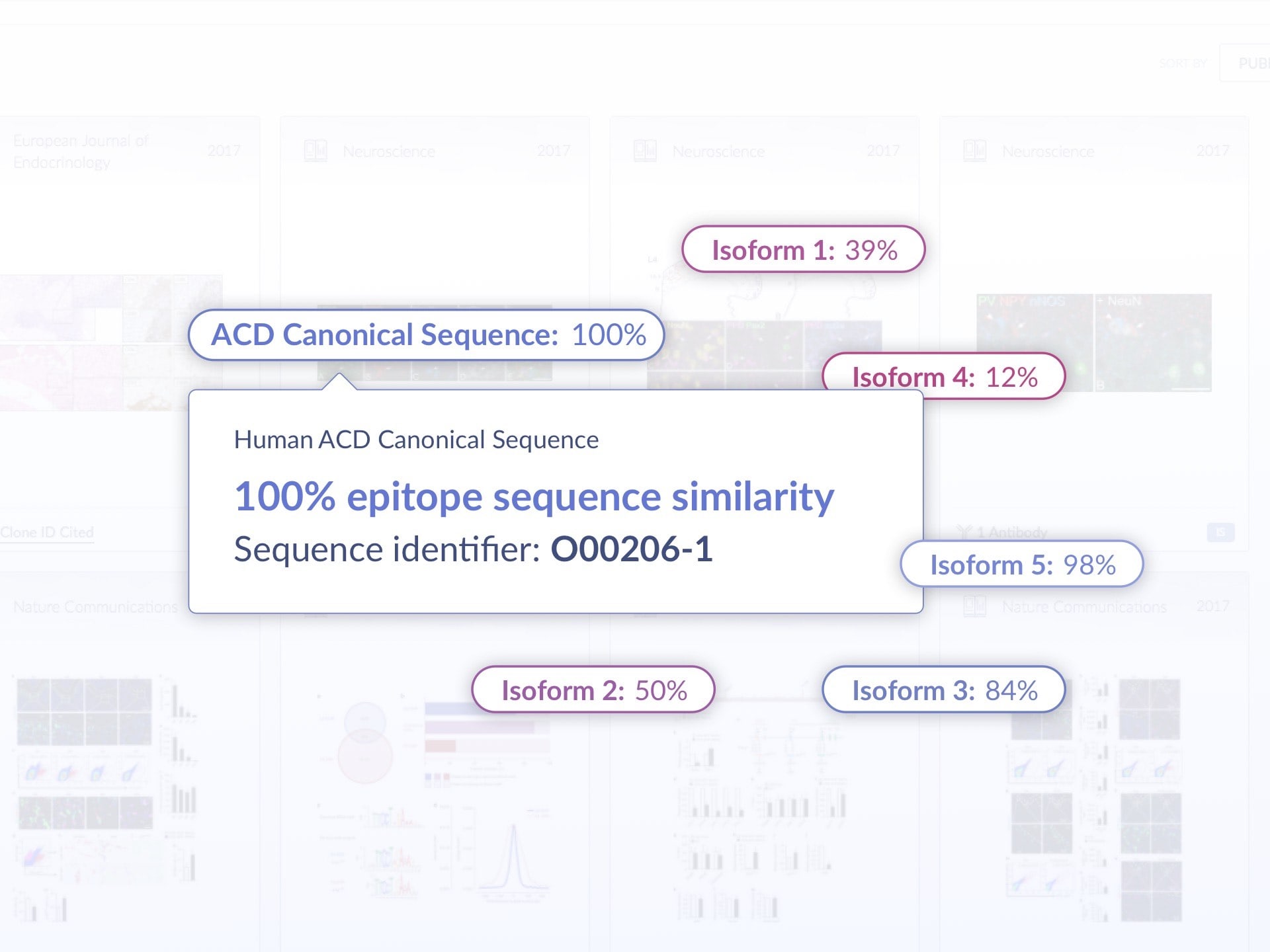Click the IS badge on Neuroscience card

(1220, 532)
